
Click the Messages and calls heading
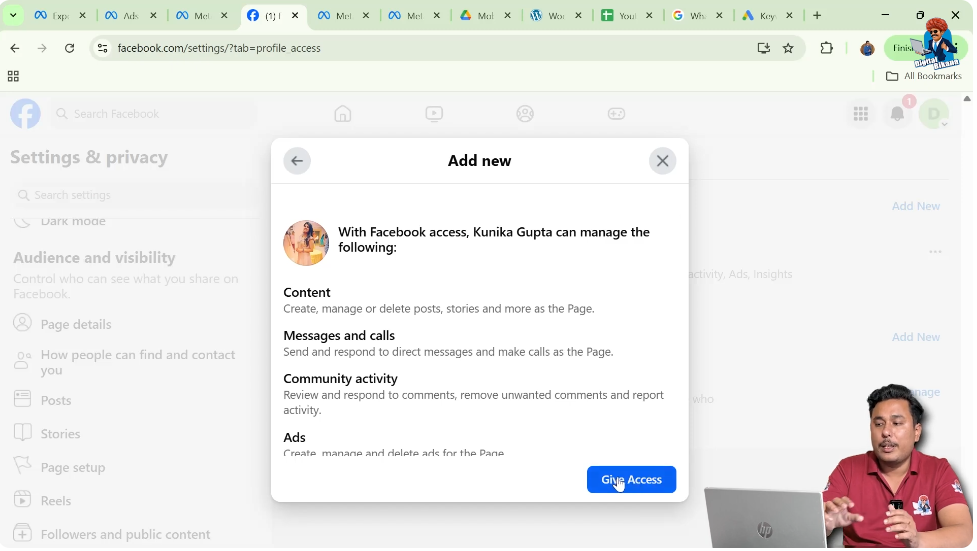click(340, 337)
